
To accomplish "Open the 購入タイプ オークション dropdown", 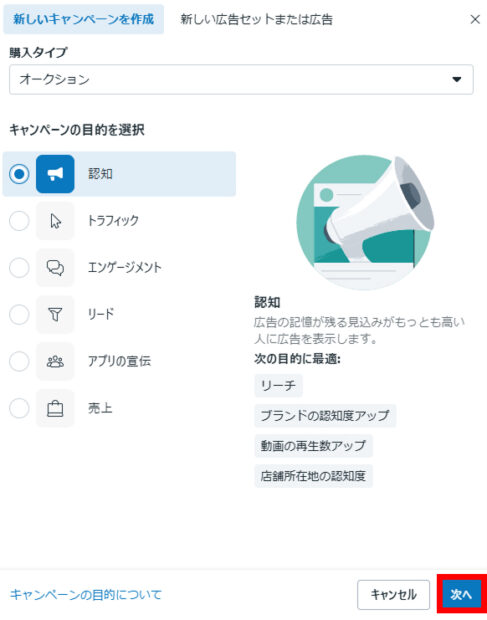I will tap(241, 79).
